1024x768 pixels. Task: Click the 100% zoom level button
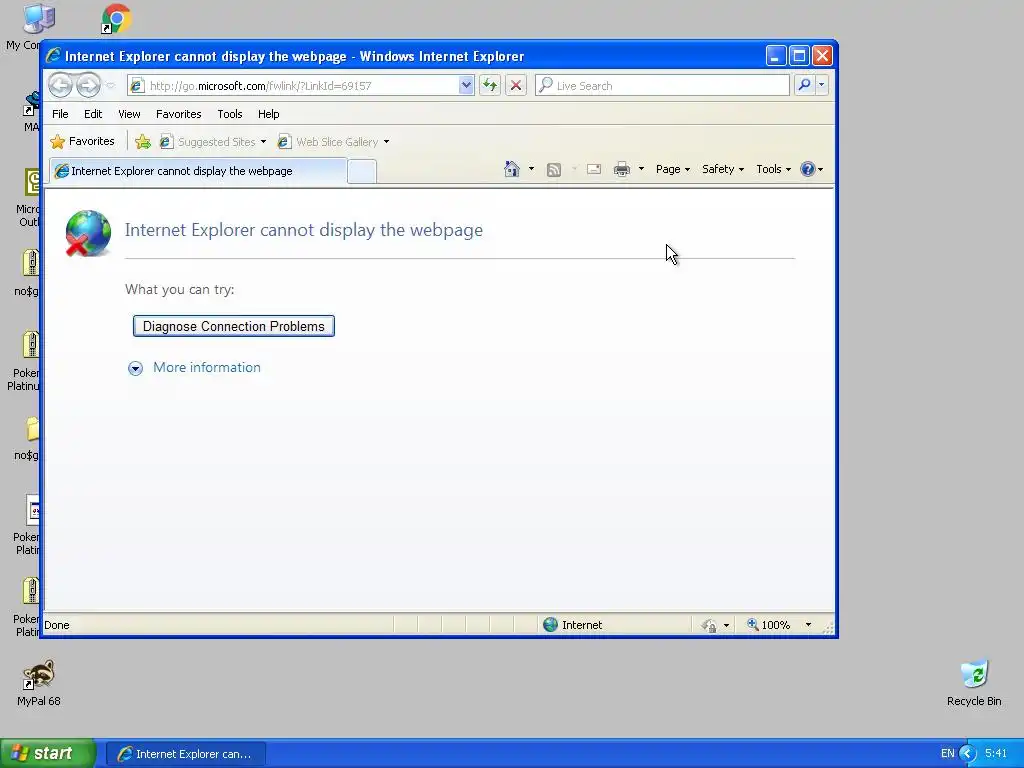[x=769, y=625]
